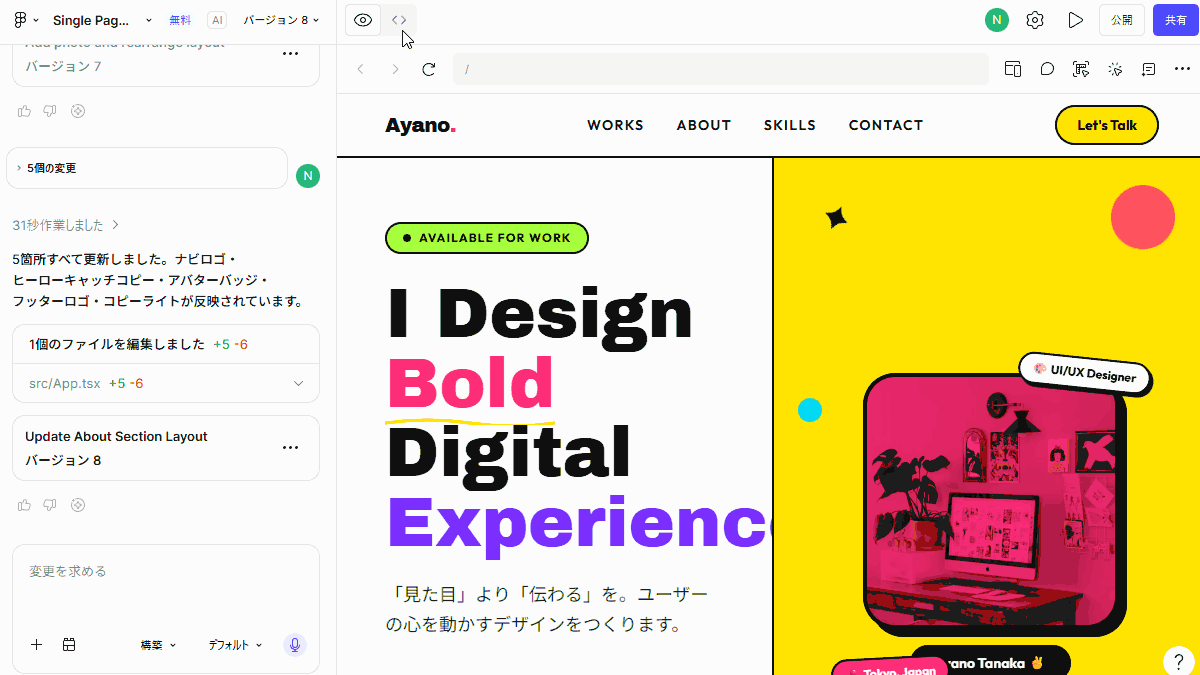Thumbs up the バージョン 7 response
The image size is (1200, 675).
[24, 111]
